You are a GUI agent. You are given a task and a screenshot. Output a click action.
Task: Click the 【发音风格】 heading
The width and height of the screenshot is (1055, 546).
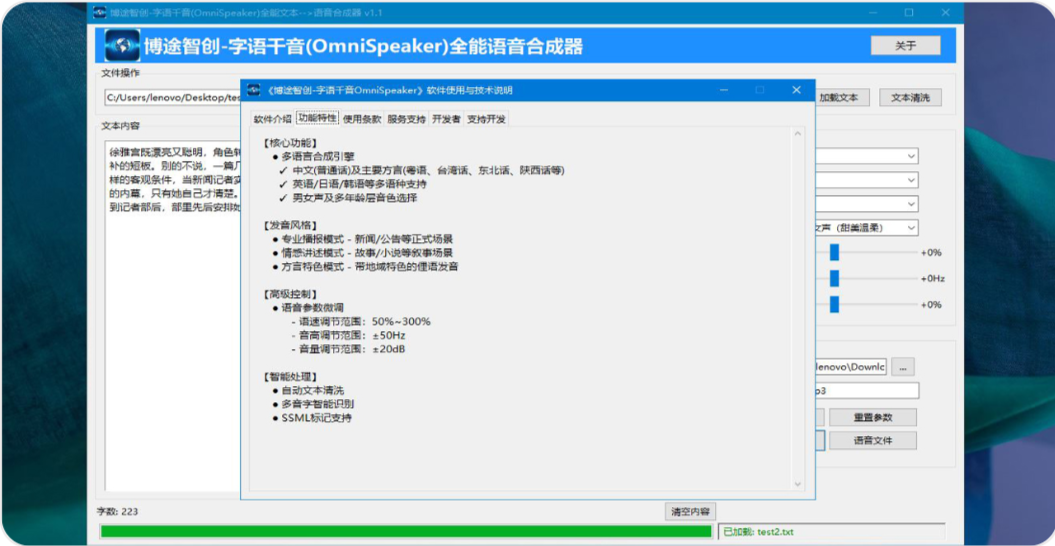291,225
